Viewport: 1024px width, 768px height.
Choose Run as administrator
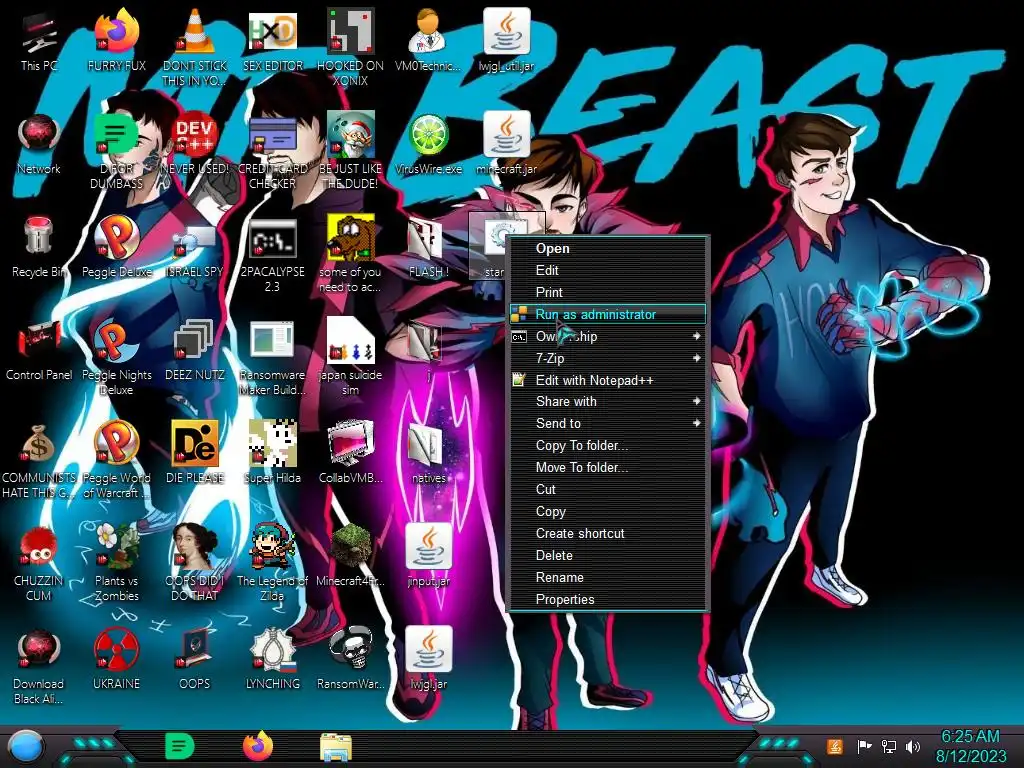pos(607,314)
